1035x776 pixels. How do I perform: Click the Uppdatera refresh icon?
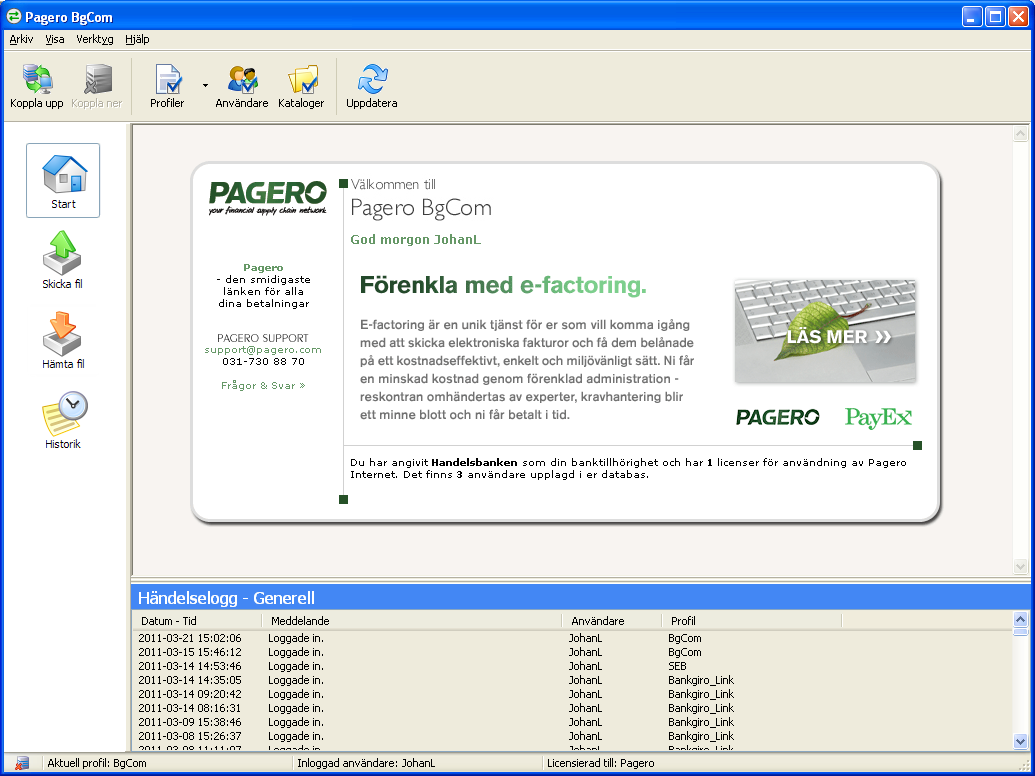pos(372,79)
